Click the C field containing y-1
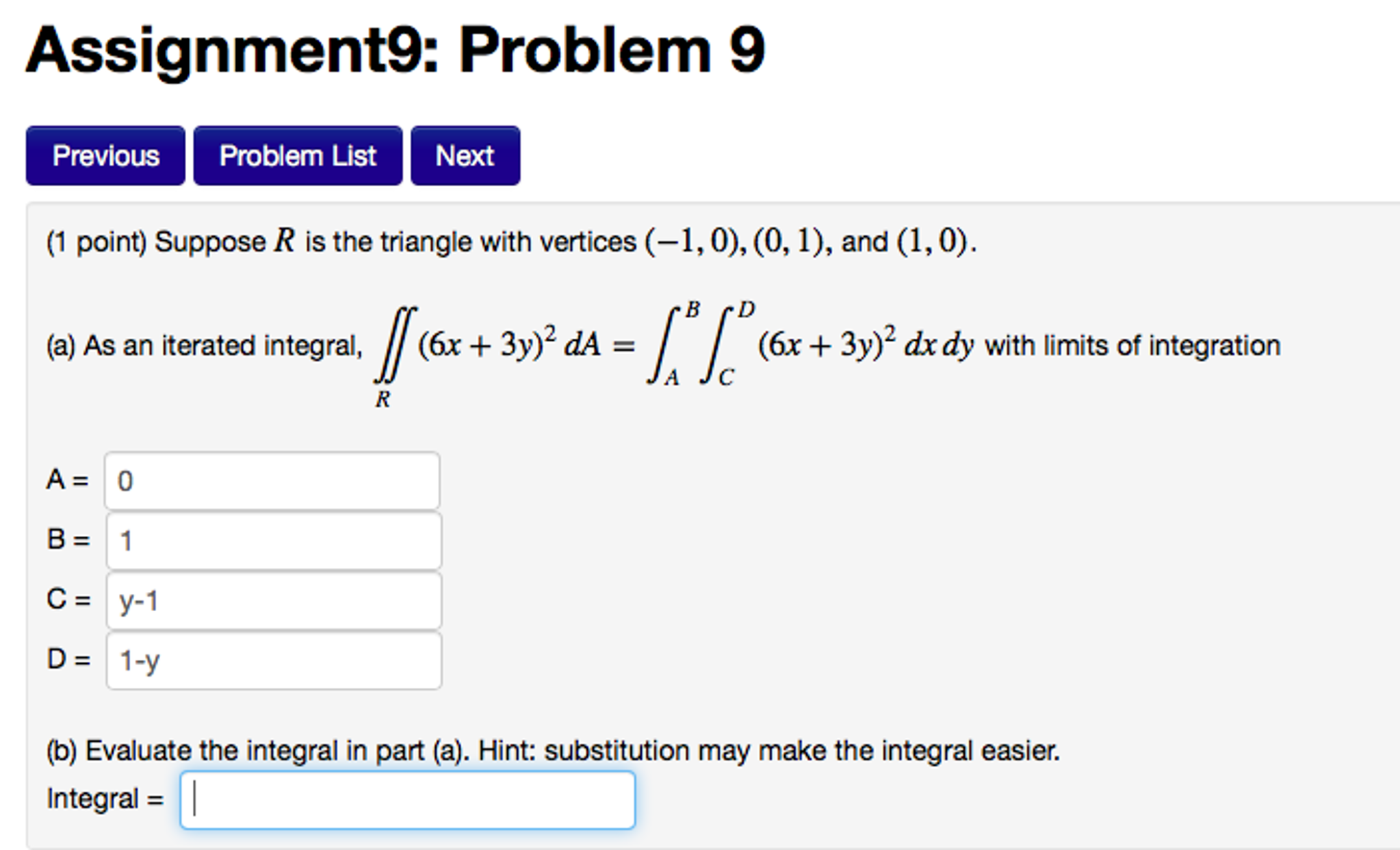 (x=274, y=601)
